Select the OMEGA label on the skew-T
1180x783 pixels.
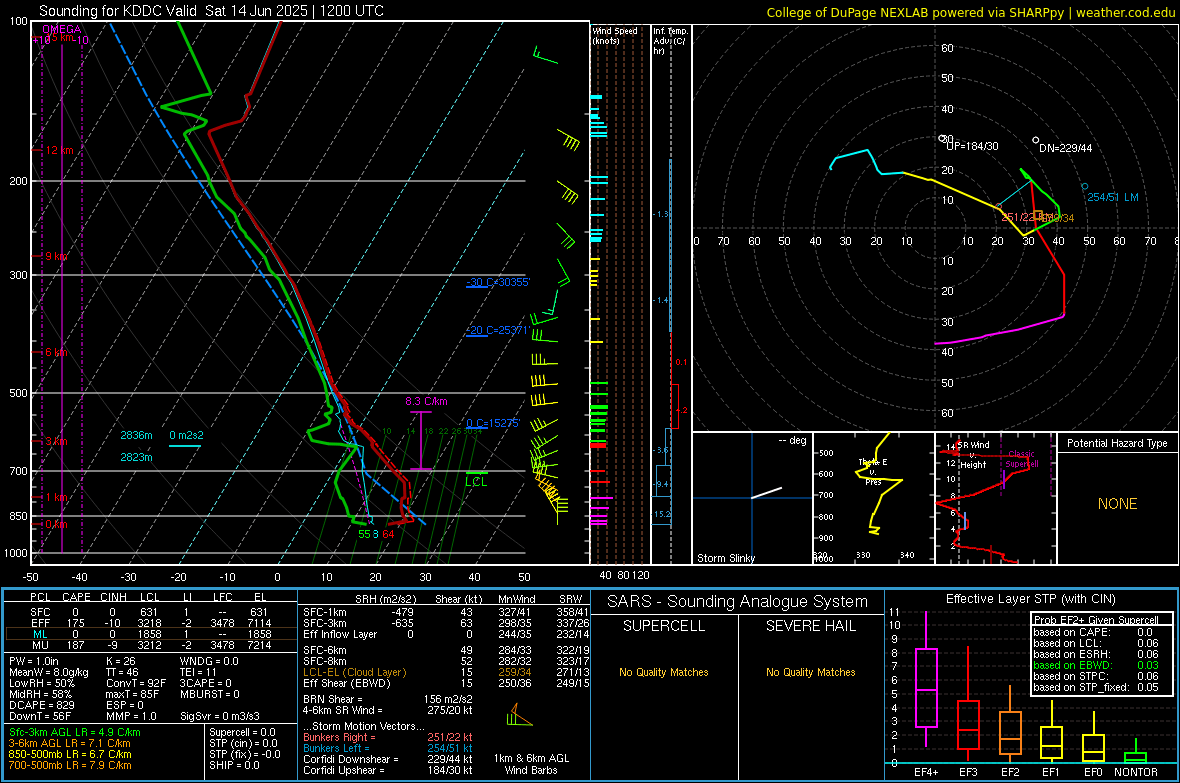click(x=62, y=29)
